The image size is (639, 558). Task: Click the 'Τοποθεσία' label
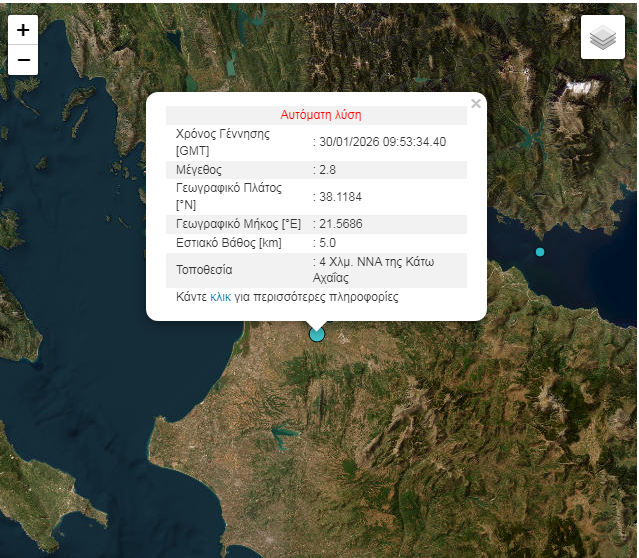[204, 270]
